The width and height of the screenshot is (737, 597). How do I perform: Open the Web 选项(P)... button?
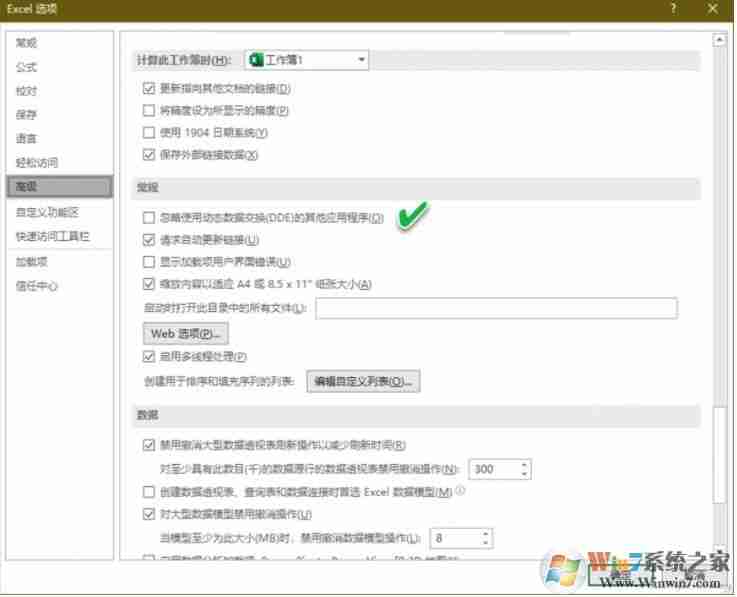pyautogui.click(x=186, y=333)
